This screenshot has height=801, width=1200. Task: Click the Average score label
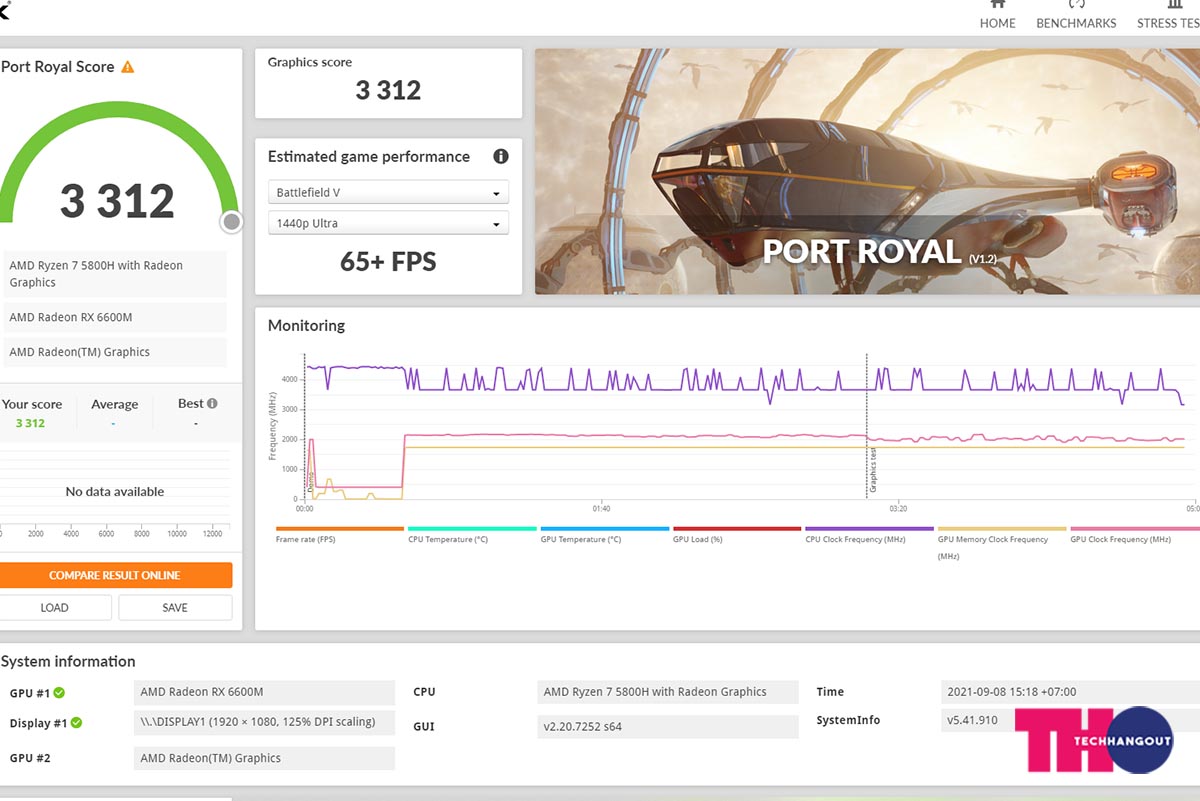(x=114, y=404)
